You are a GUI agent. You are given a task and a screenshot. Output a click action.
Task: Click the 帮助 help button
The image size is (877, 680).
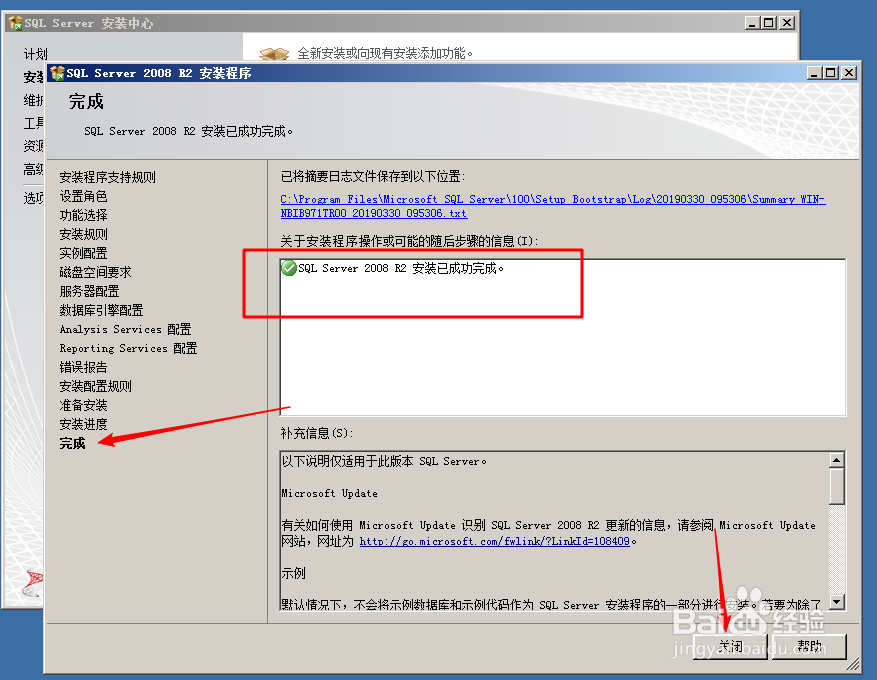(809, 647)
